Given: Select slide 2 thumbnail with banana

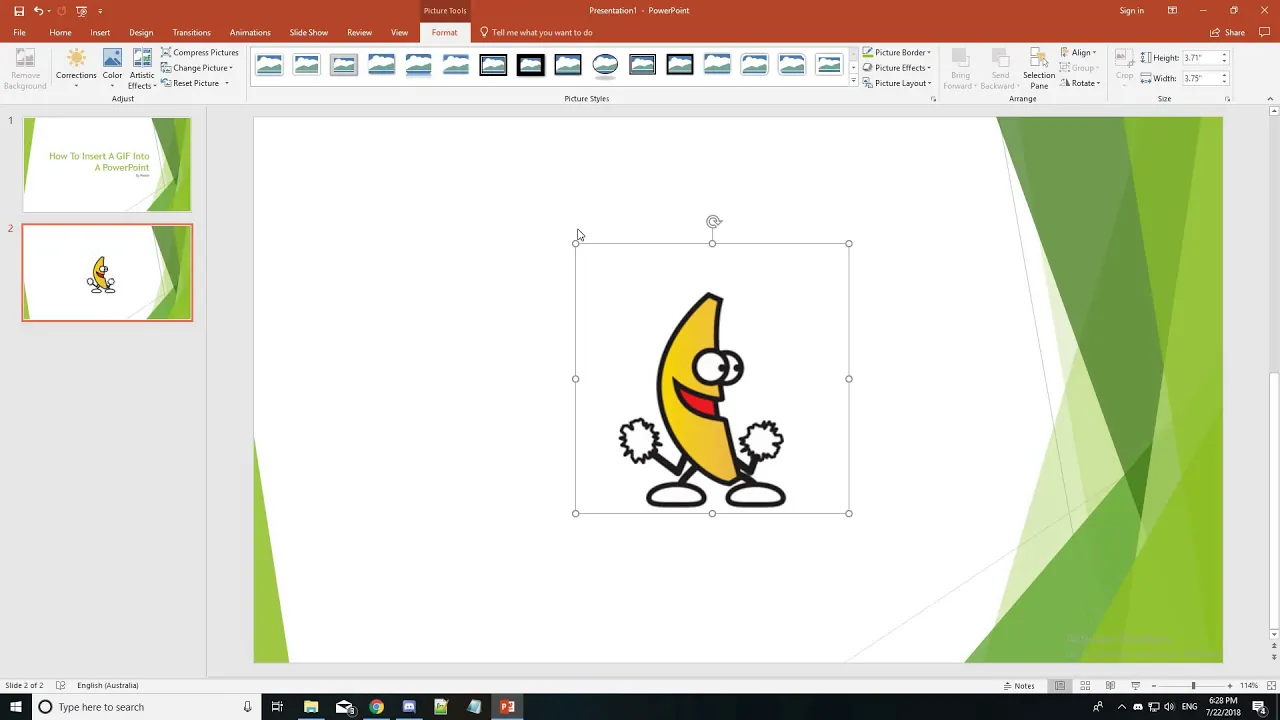Looking at the screenshot, I should click(107, 272).
